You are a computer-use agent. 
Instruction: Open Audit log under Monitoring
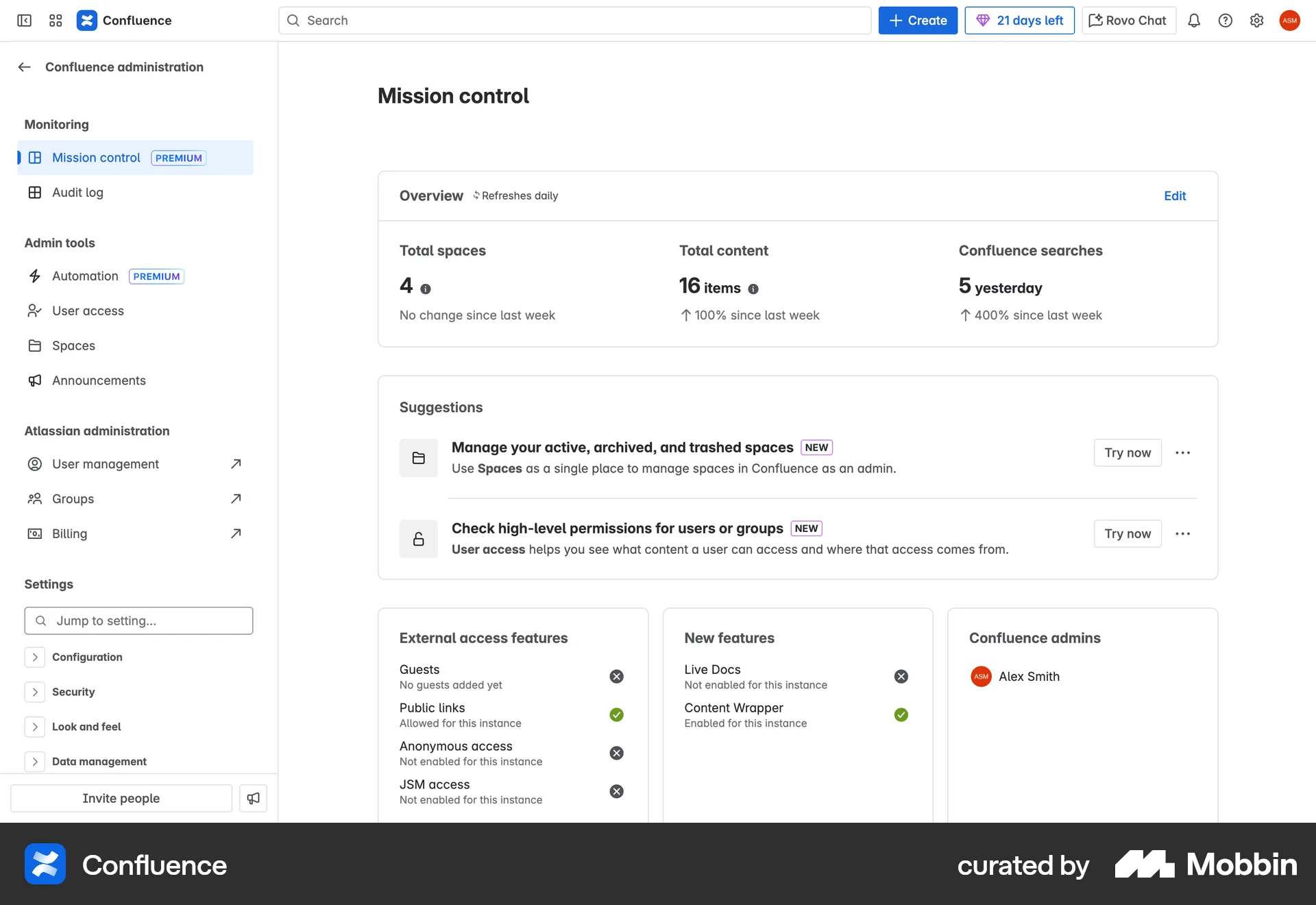point(77,193)
